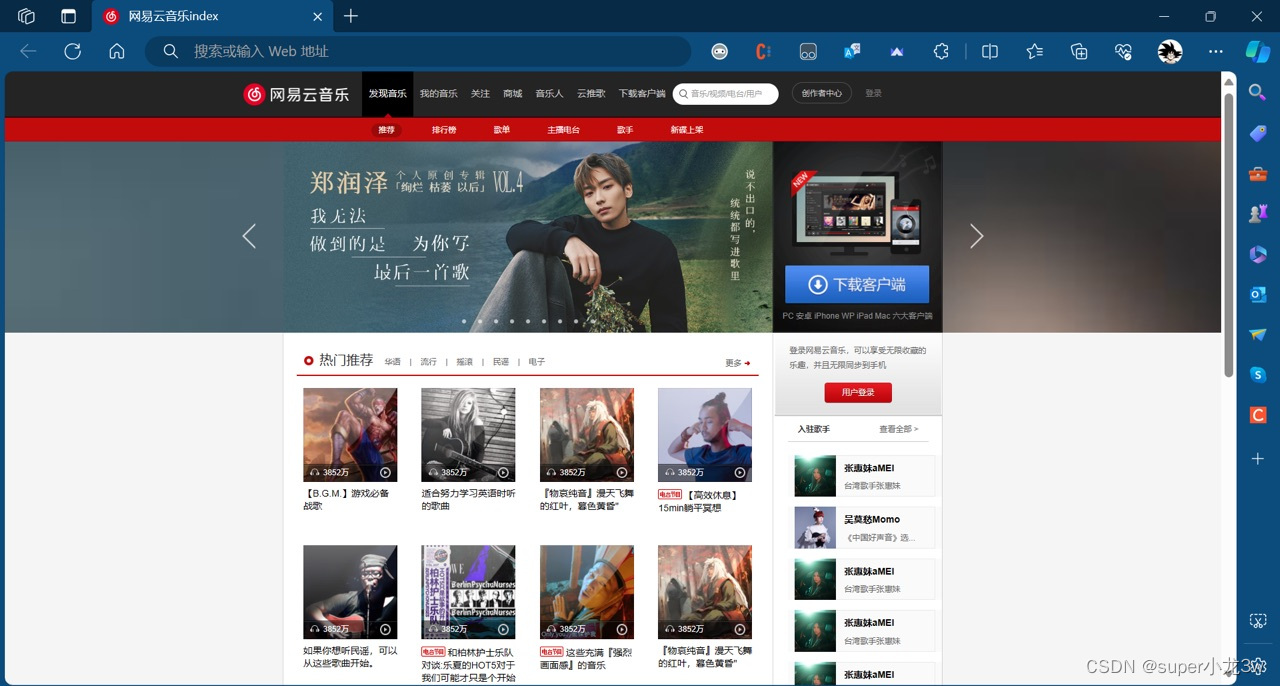Open the Shopping tag sidebar icon
Image resolution: width=1280 pixels, height=686 pixels.
point(1258,133)
